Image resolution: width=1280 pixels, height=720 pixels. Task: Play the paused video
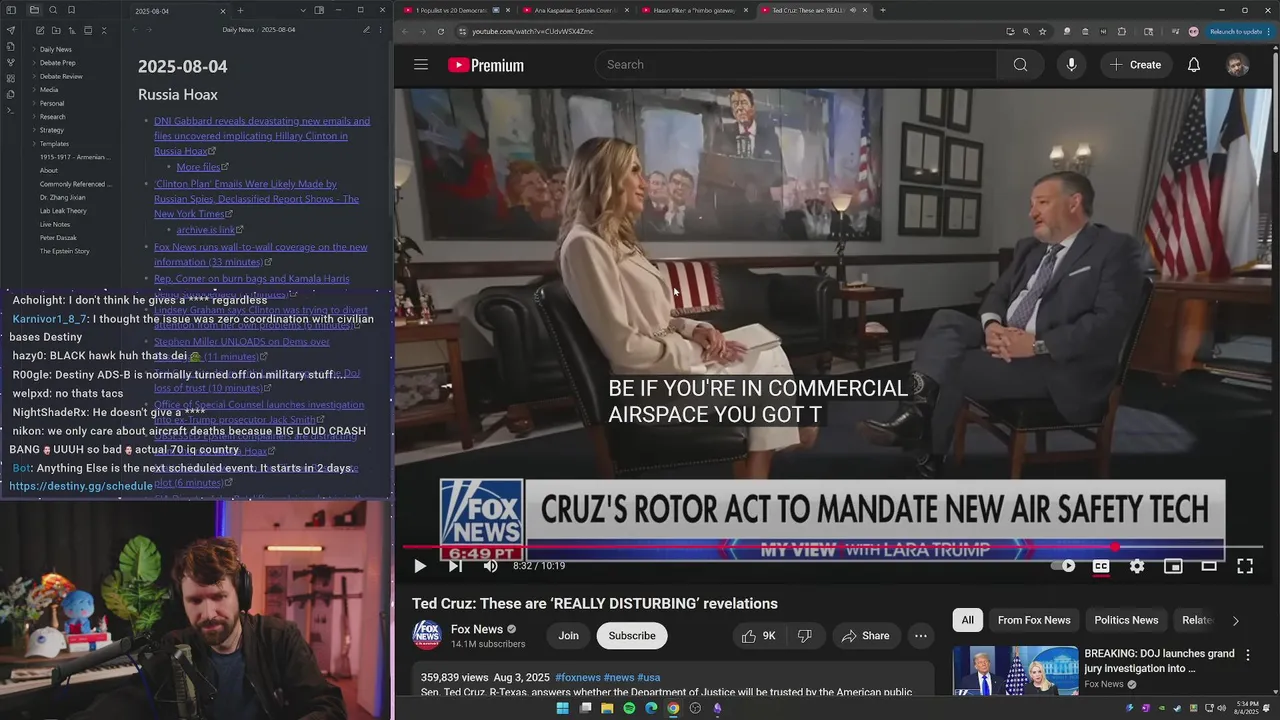click(x=420, y=566)
